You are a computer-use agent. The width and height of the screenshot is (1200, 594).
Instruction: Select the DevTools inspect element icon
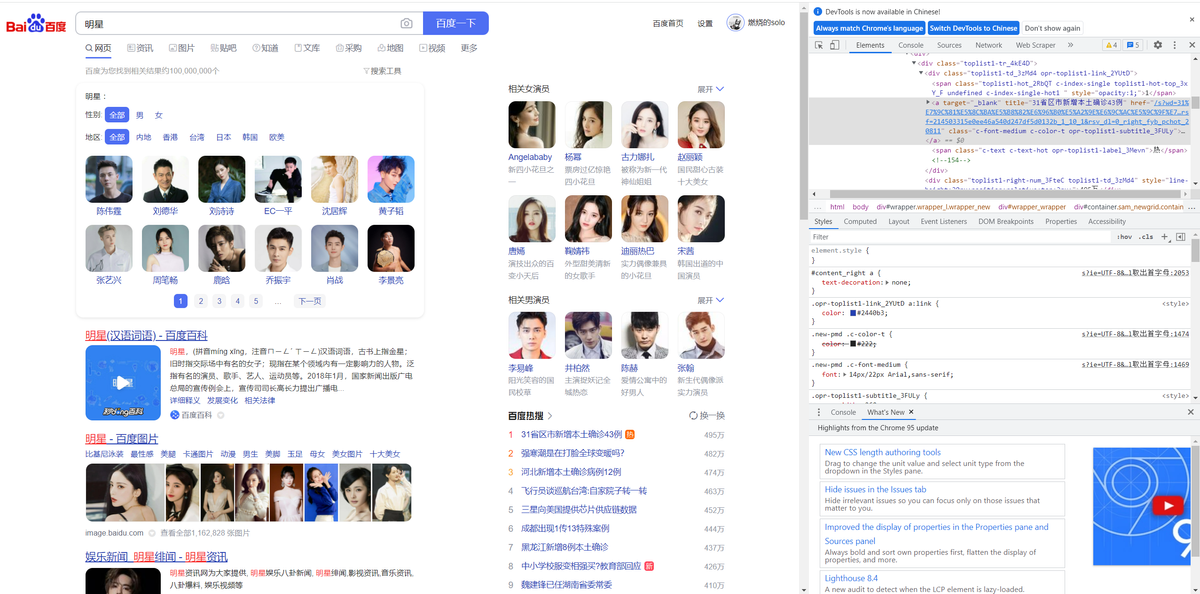coord(820,45)
